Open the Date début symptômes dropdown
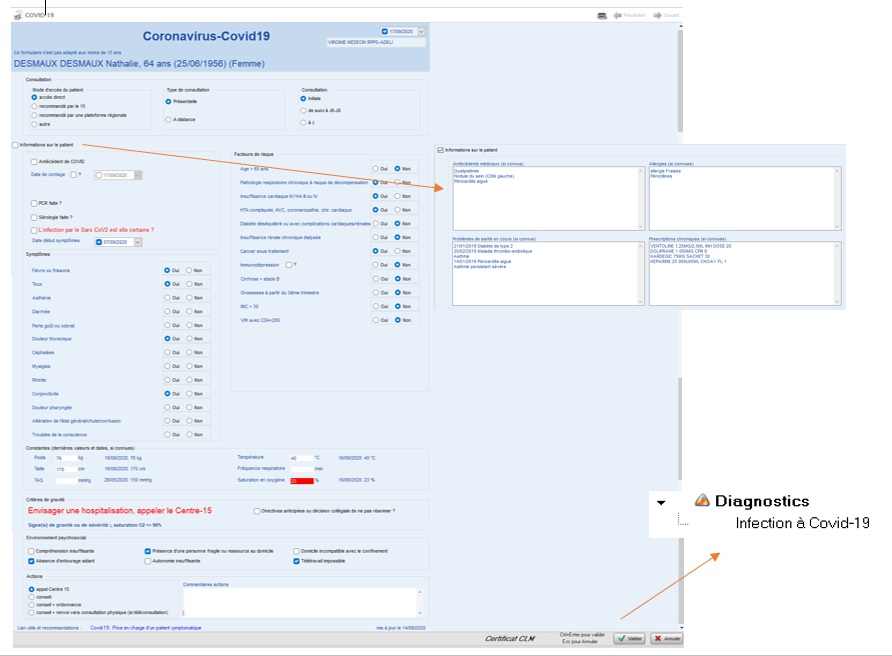This screenshot has height=656, width=892. point(138,241)
